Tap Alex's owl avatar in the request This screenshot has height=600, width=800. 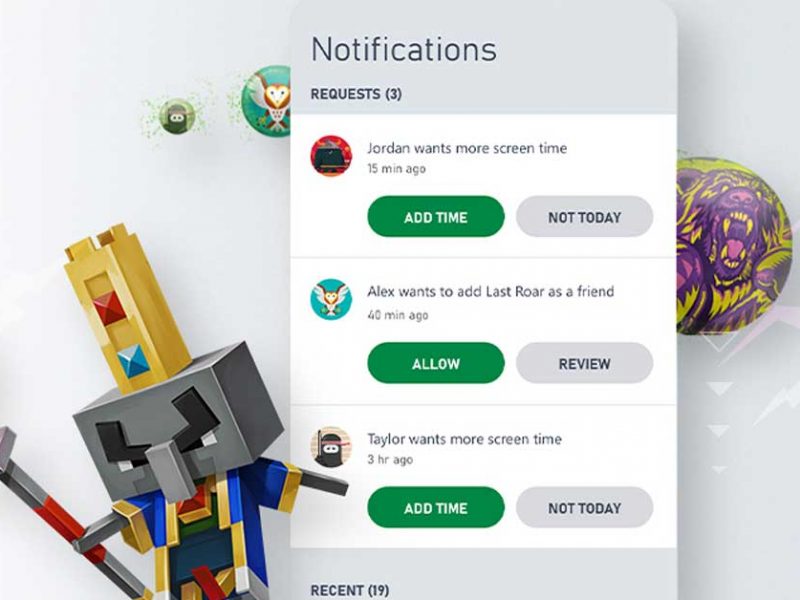pyautogui.click(x=331, y=299)
